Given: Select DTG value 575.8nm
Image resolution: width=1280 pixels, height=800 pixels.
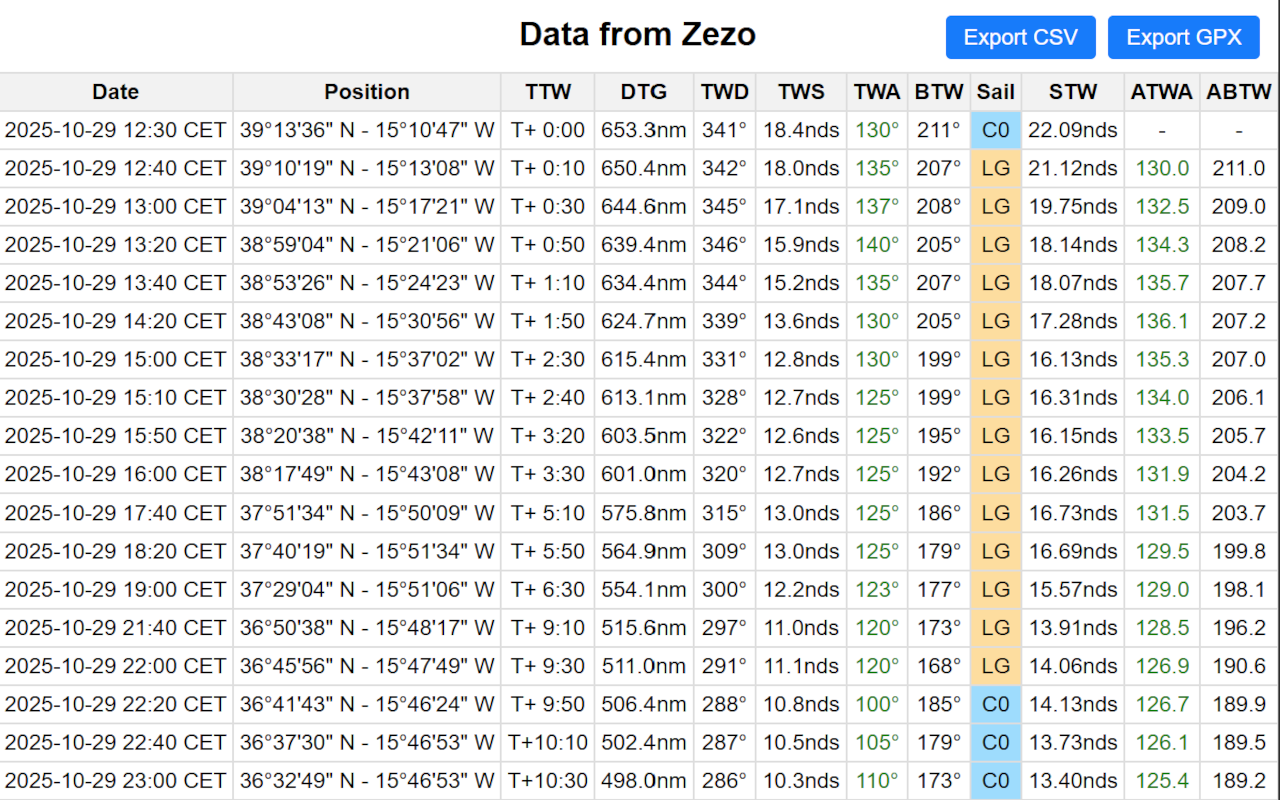Looking at the screenshot, I should 644,513.
